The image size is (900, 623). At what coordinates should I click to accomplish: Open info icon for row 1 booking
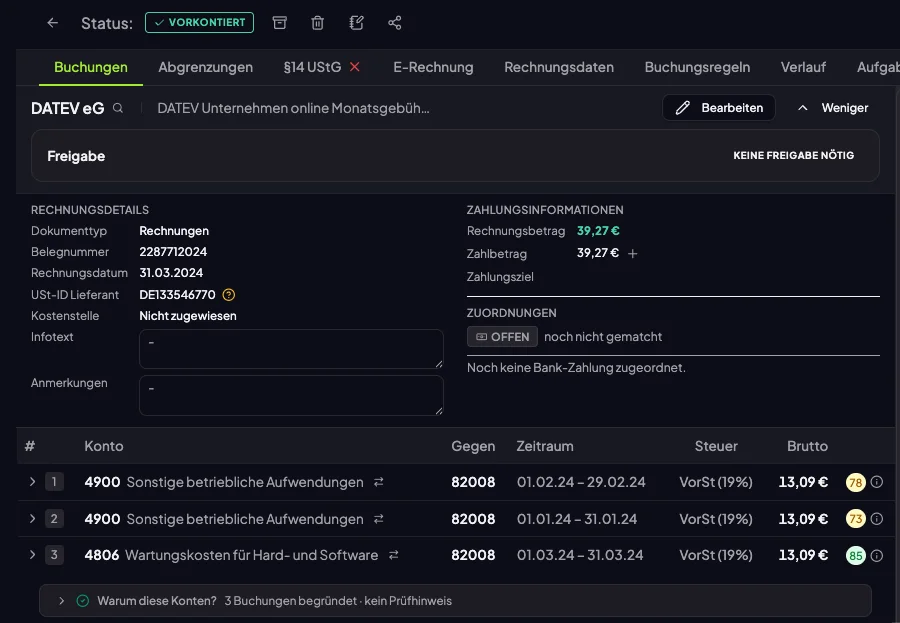coord(876,482)
